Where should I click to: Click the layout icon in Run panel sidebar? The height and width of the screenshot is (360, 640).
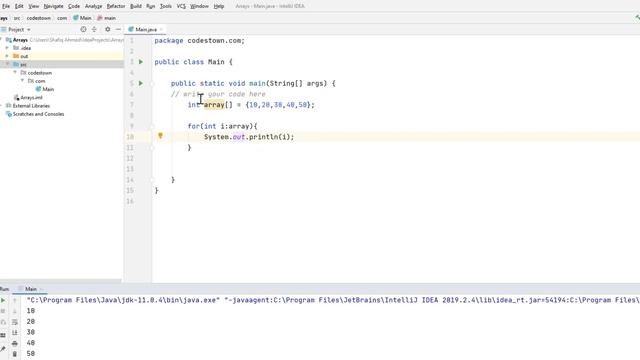[3, 335]
